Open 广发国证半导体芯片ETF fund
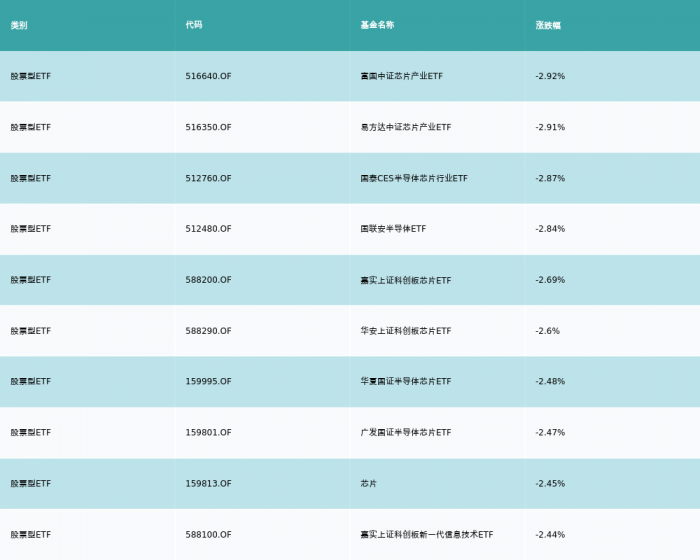 point(405,433)
